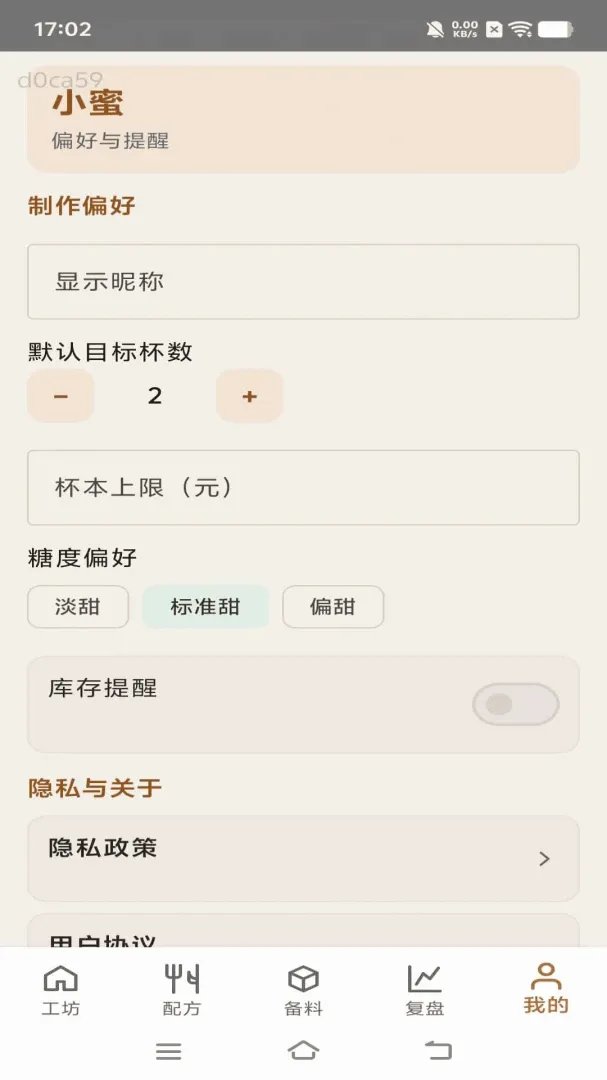Select 淡甜 sweetness option
This screenshot has height=1080, width=607.
[78, 607]
